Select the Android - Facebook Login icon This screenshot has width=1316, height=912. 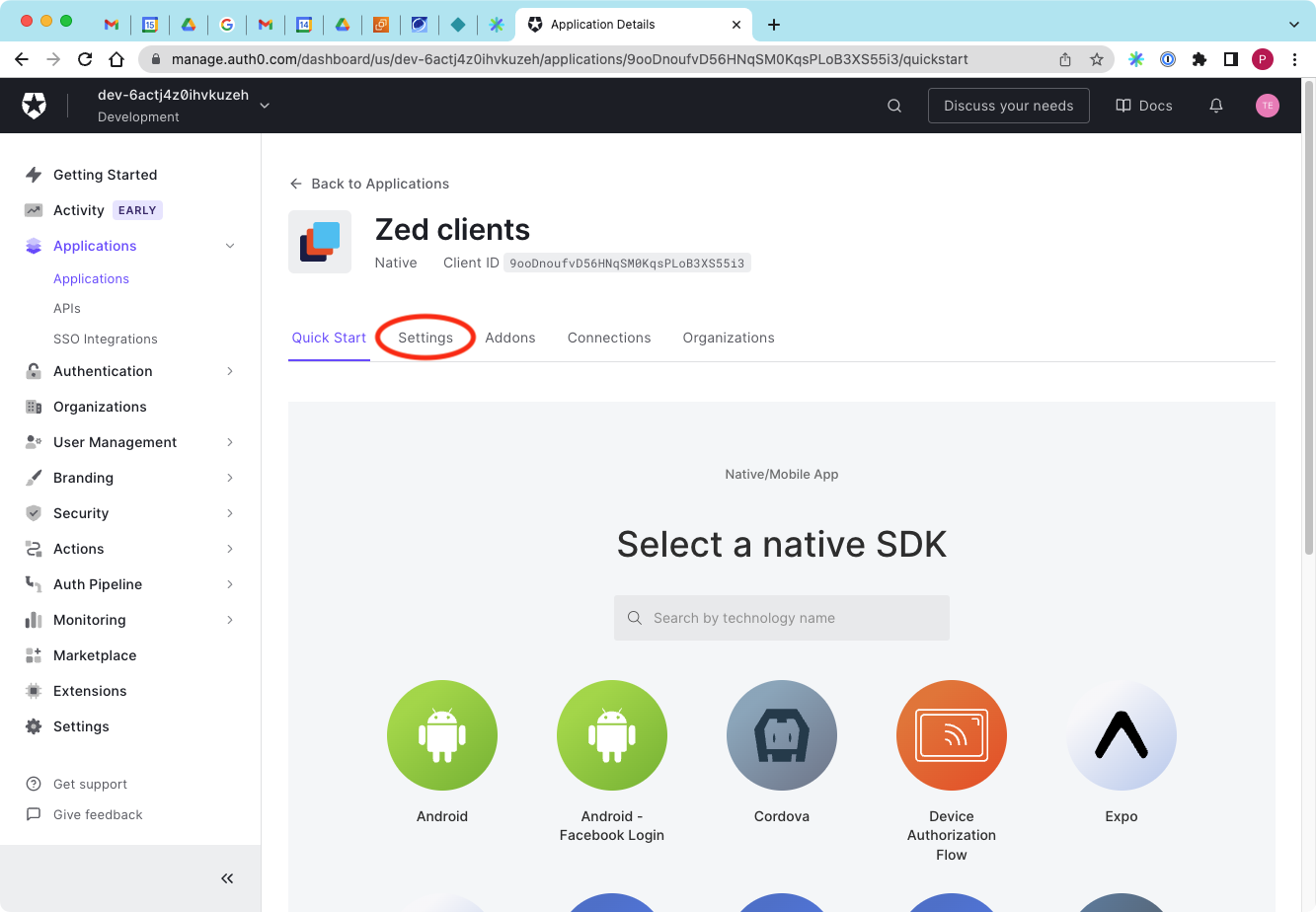pos(612,735)
